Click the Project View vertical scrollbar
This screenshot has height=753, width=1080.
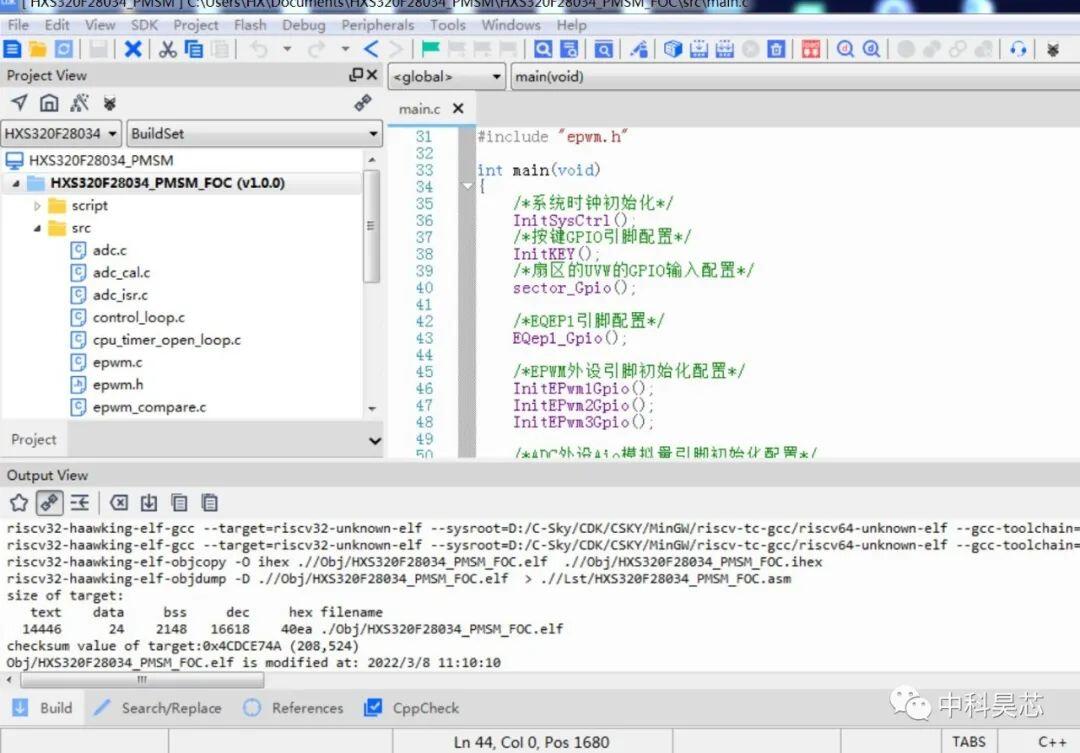[371, 227]
